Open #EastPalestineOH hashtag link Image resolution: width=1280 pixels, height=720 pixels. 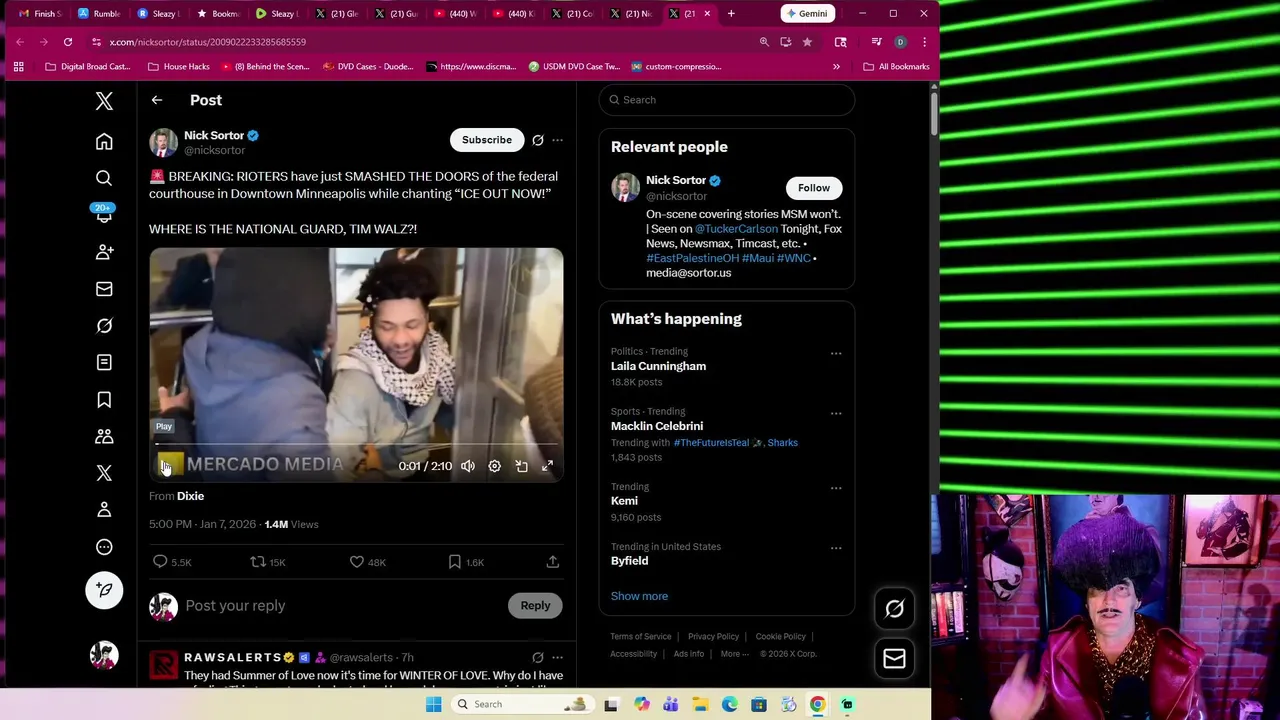coord(692,258)
